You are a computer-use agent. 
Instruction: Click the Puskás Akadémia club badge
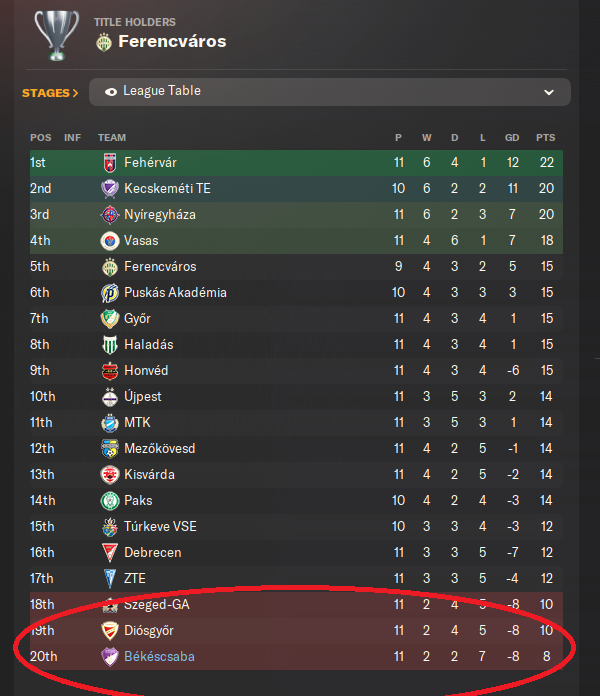point(110,293)
